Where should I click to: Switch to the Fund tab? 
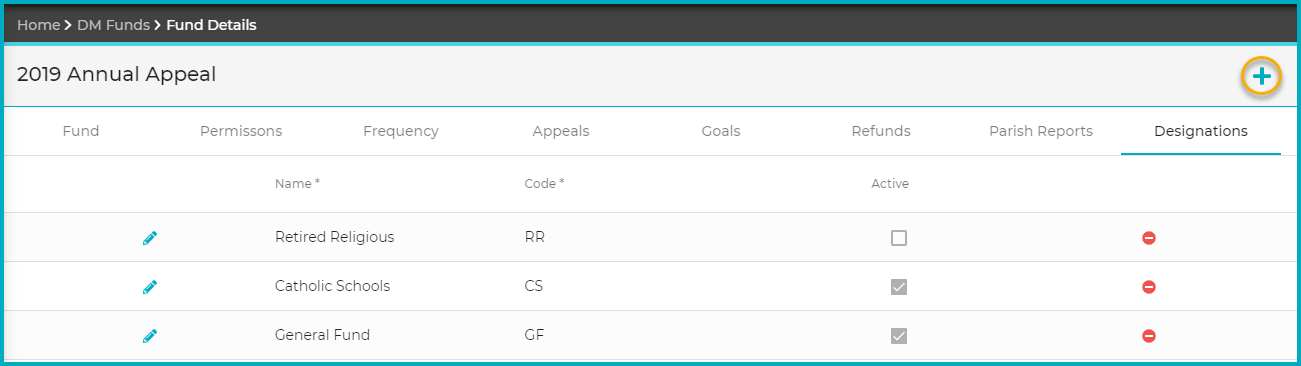(81, 131)
